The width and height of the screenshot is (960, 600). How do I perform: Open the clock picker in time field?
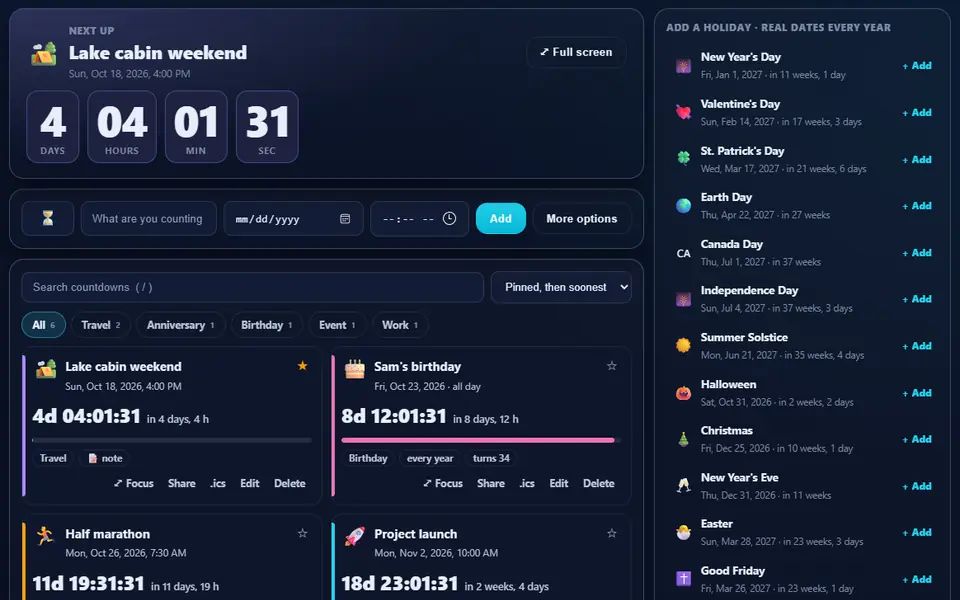pos(449,219)
